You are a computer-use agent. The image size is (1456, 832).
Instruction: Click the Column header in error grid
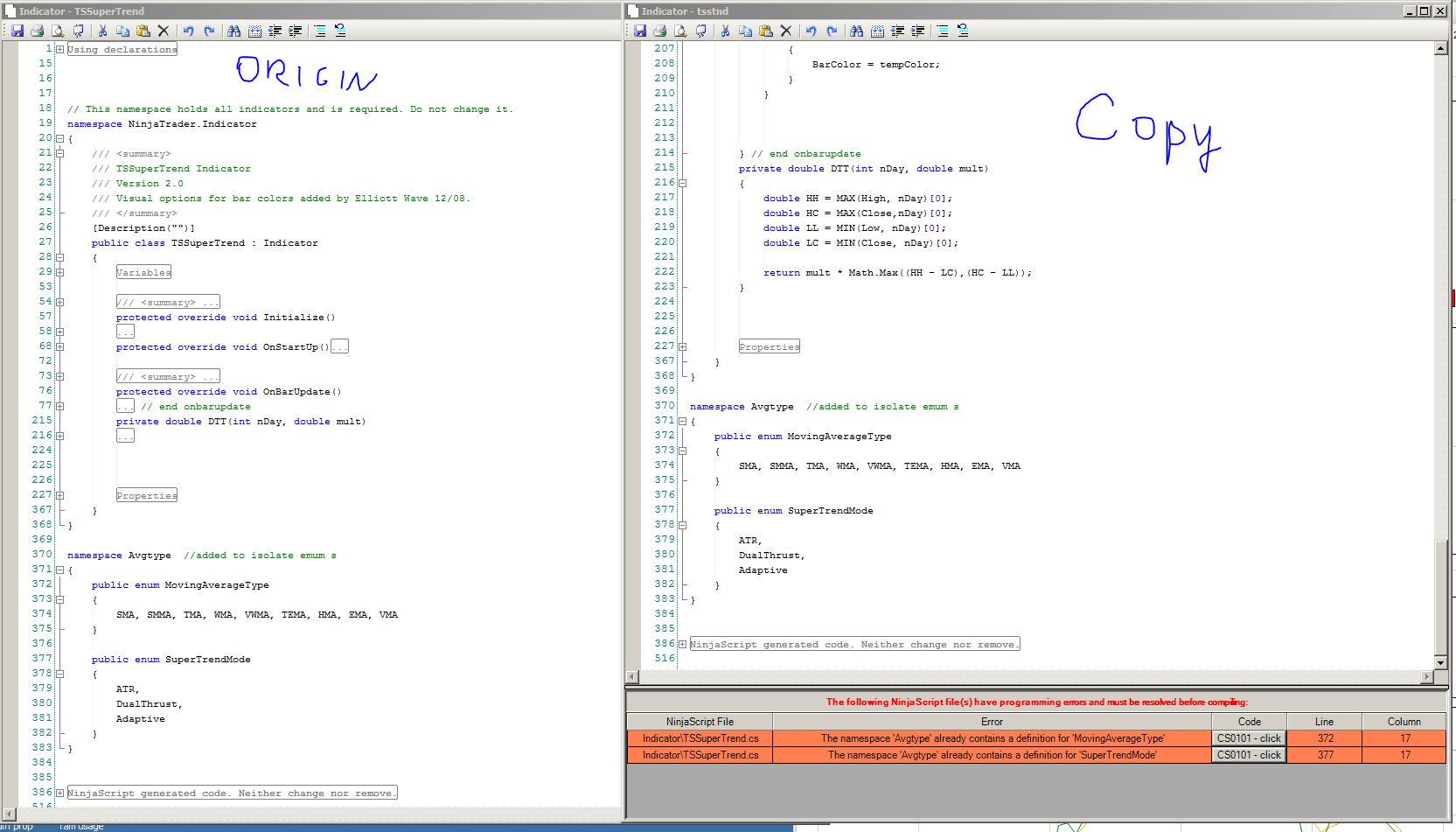(1404, 722)
